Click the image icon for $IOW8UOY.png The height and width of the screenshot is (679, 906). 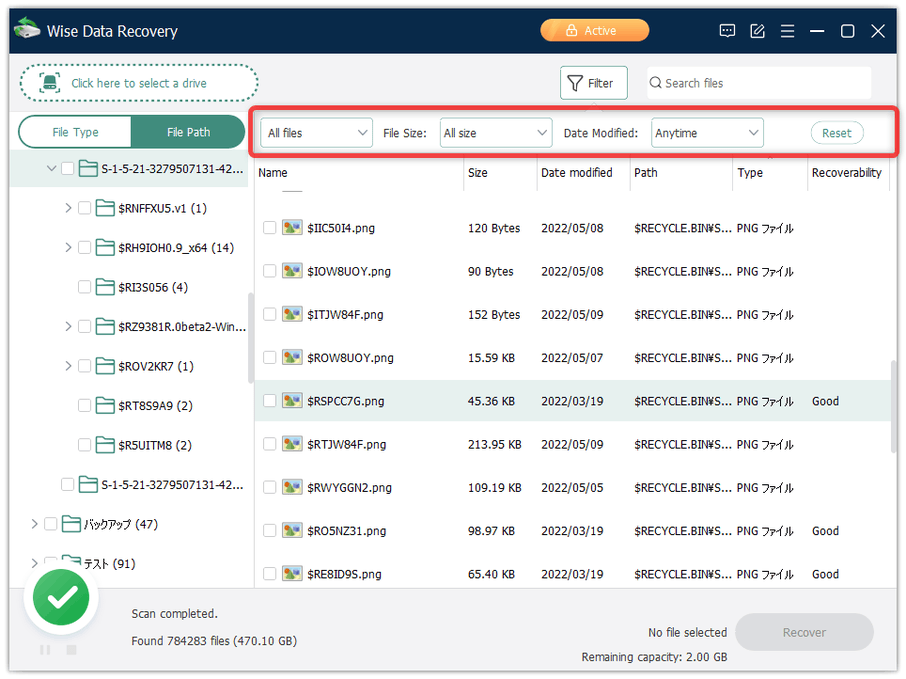292,271
